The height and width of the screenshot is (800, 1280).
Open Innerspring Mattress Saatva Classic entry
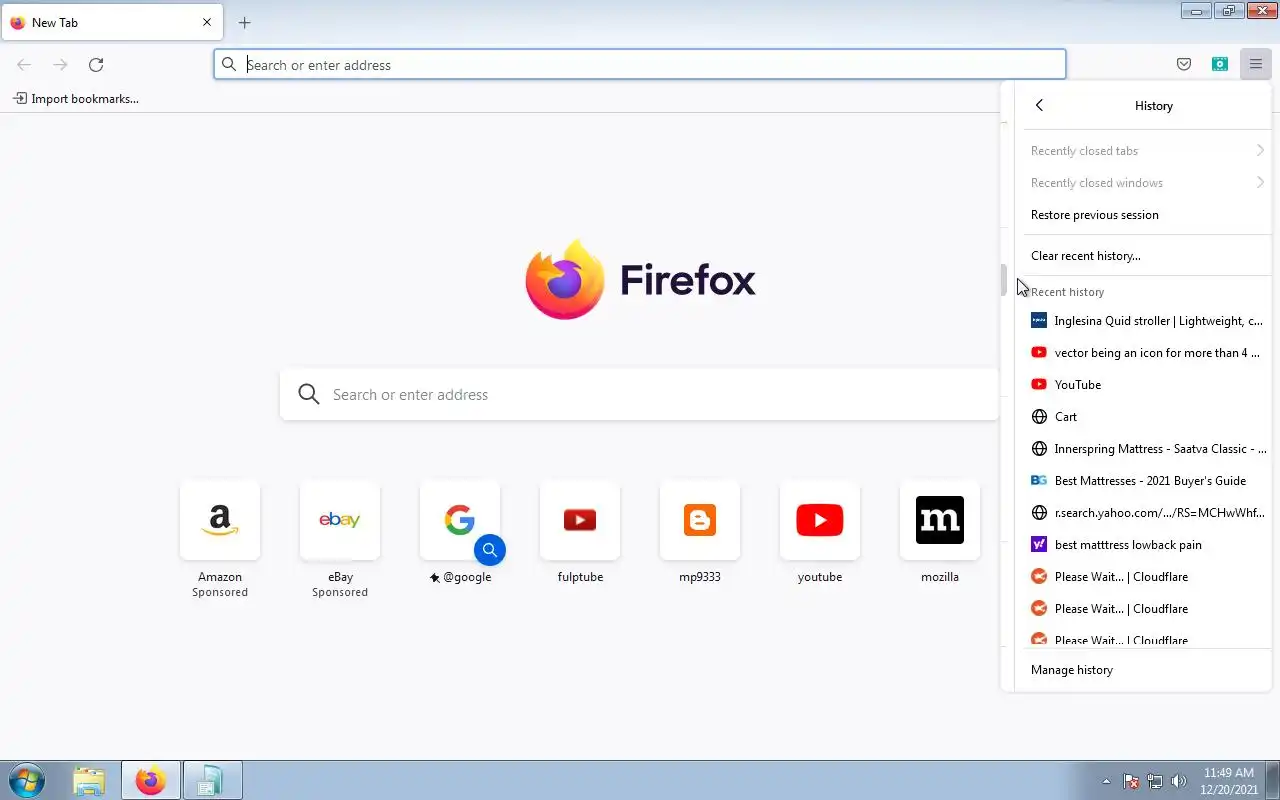coord(1146,449)
